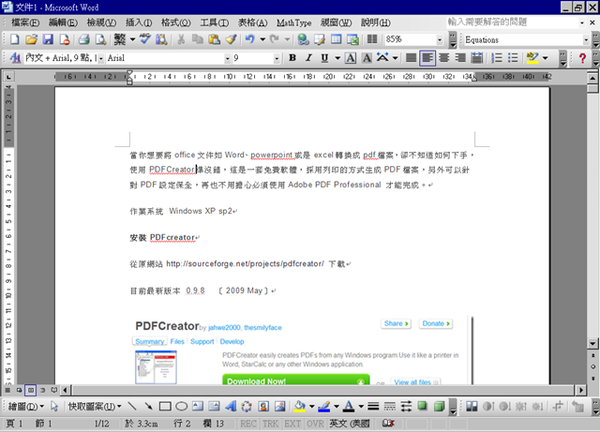Insert clip art from drawing toolbar
Image resolution: width=600 pixels, height=432 pixels.
pyautogui.click(x=263, y=406)
